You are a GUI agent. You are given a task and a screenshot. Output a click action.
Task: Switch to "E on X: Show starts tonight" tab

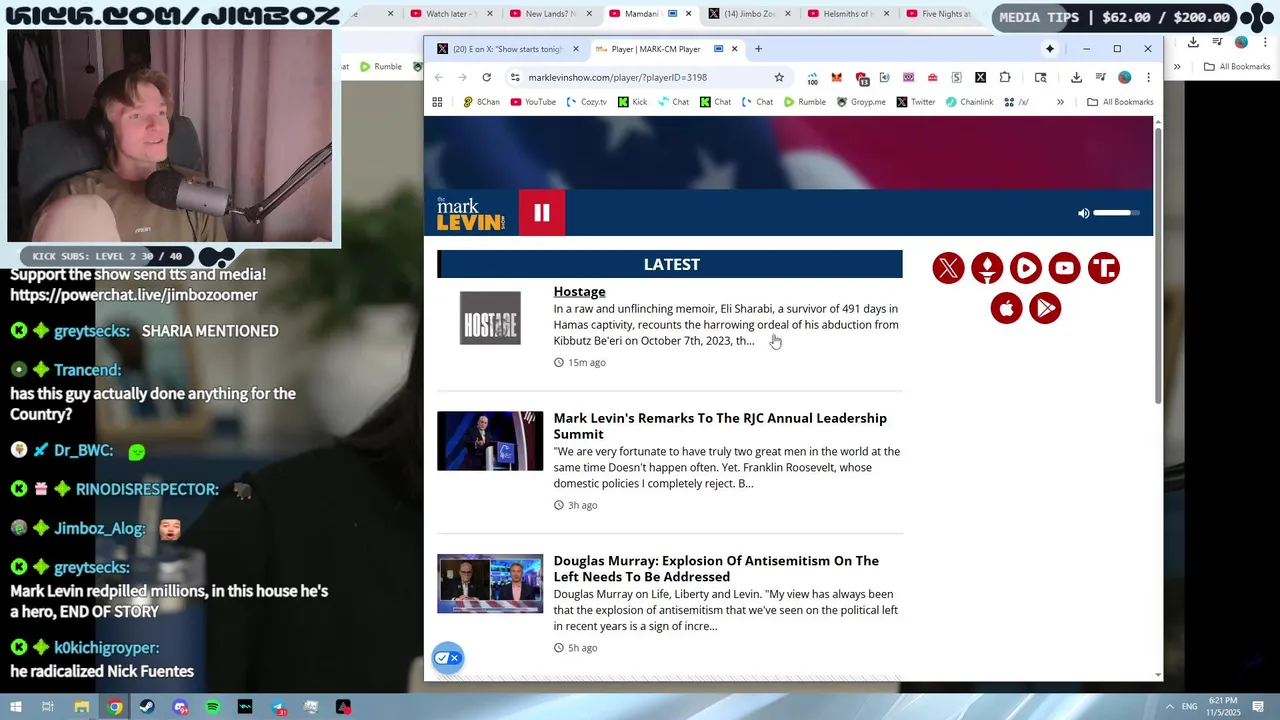click(x=507, y=49)
